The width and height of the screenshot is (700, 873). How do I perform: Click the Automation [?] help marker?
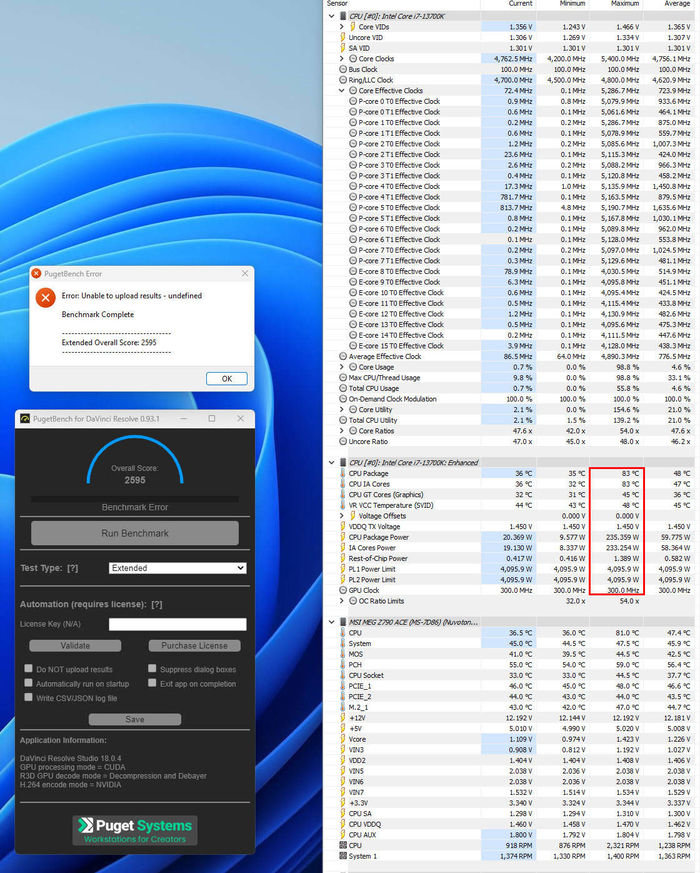tap(157, 604)
